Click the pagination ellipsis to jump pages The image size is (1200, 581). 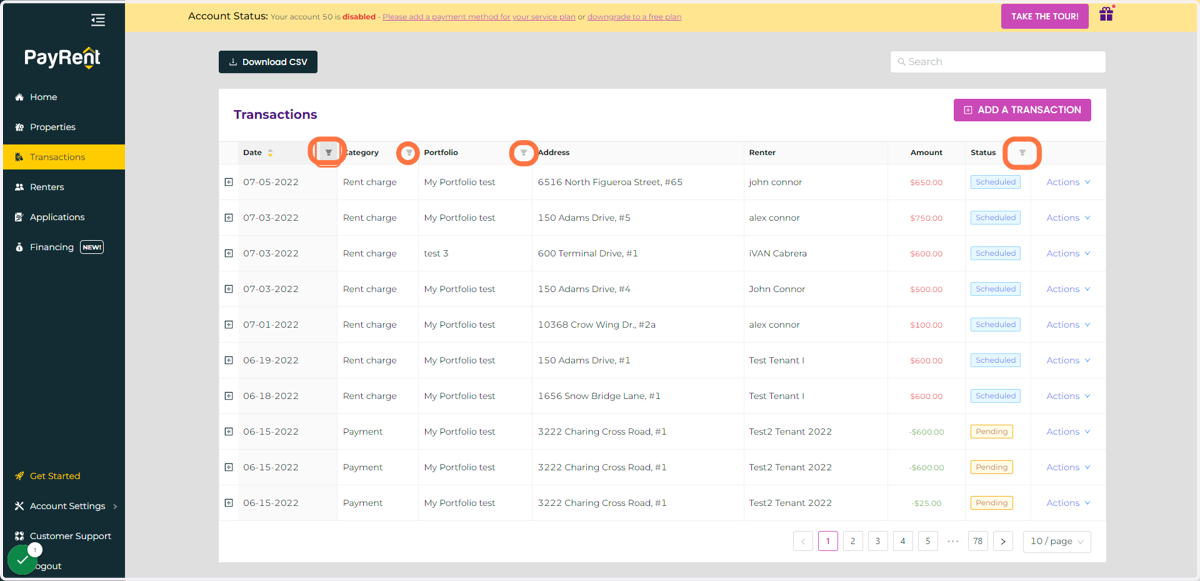[953, 541]
